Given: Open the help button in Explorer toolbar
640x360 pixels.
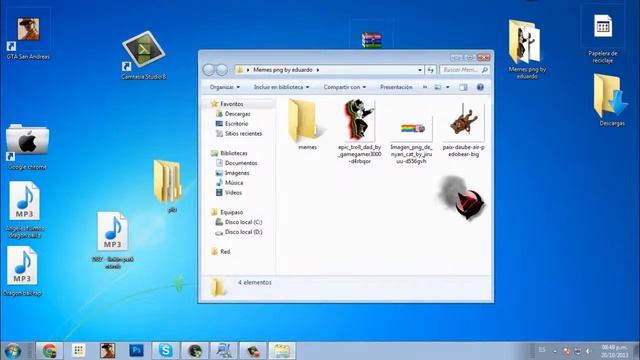Looking at the screenshot, I should point(480,87).
